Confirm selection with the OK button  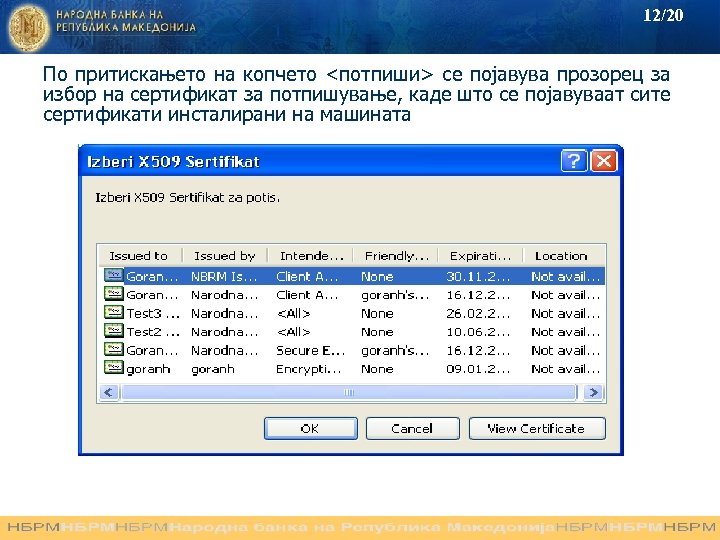[311, 428]
